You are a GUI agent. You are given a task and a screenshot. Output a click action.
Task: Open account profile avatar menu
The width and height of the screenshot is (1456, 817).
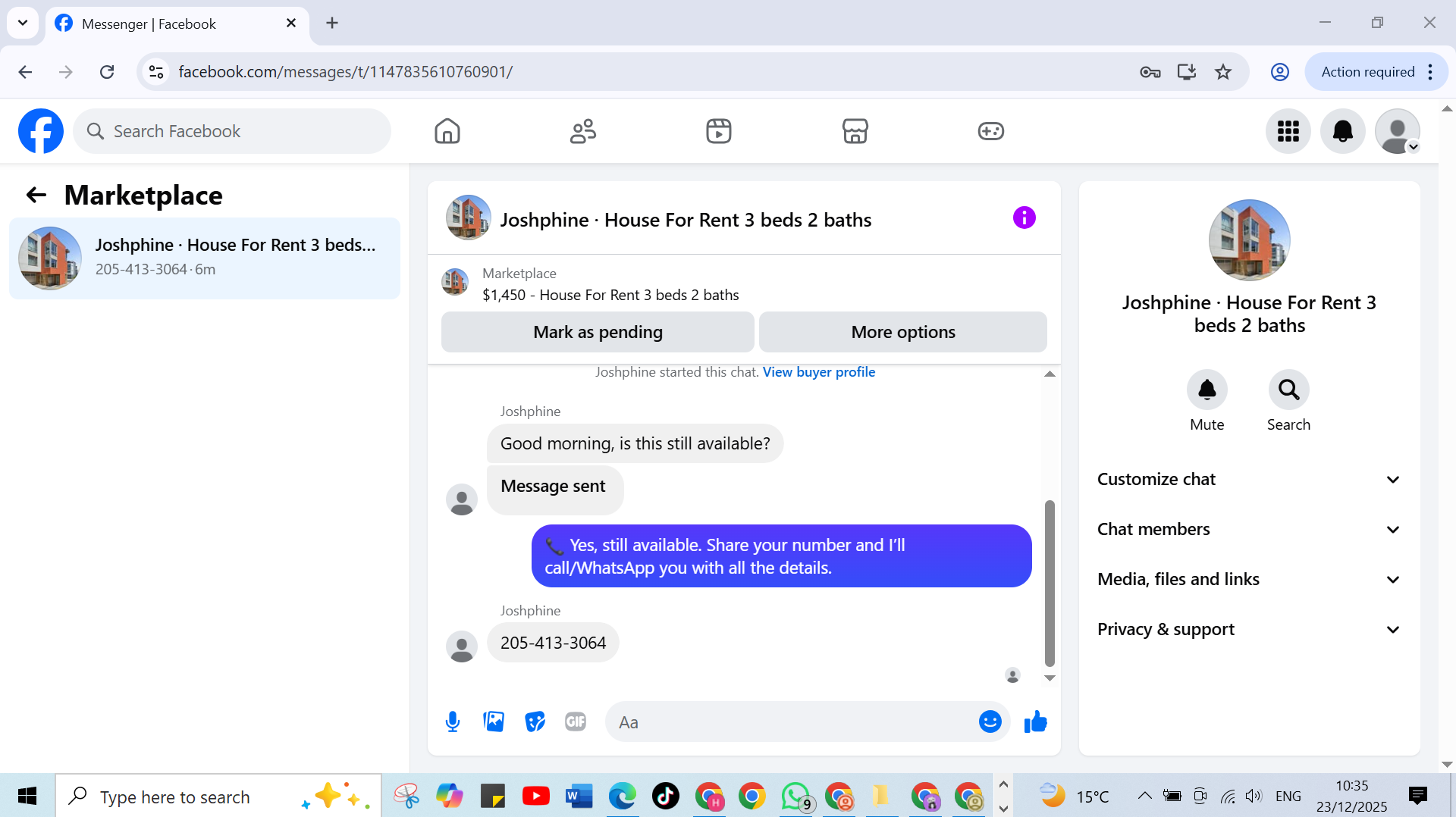[x=1398, y=131]
